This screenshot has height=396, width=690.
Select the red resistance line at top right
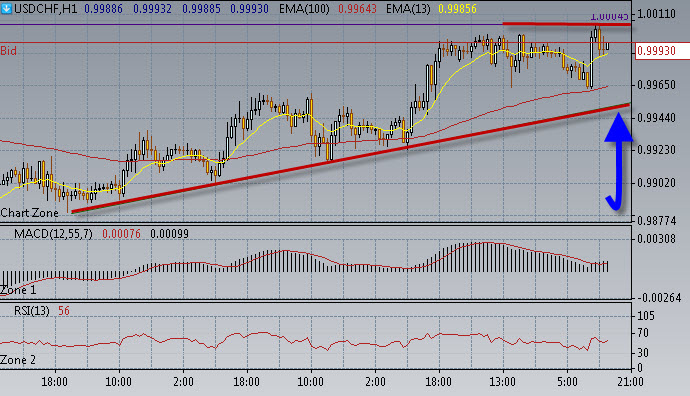pos(567,24)
